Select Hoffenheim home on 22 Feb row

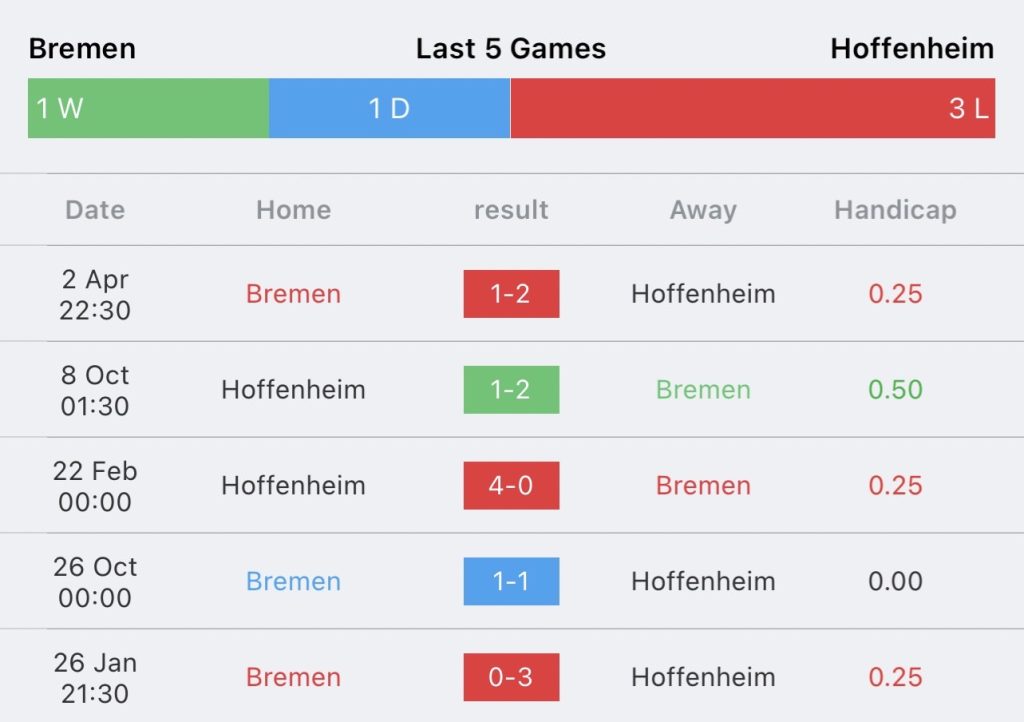click(293, 486)
